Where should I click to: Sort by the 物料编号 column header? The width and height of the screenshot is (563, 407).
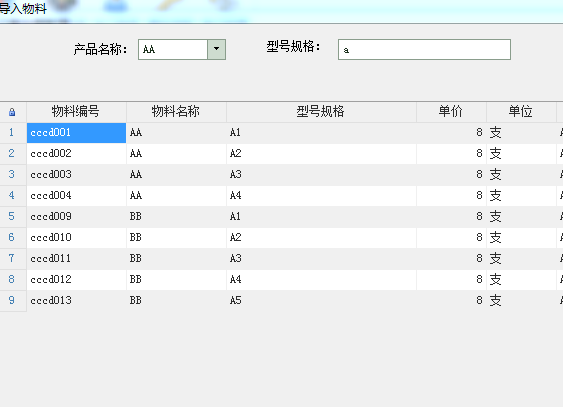76,112
